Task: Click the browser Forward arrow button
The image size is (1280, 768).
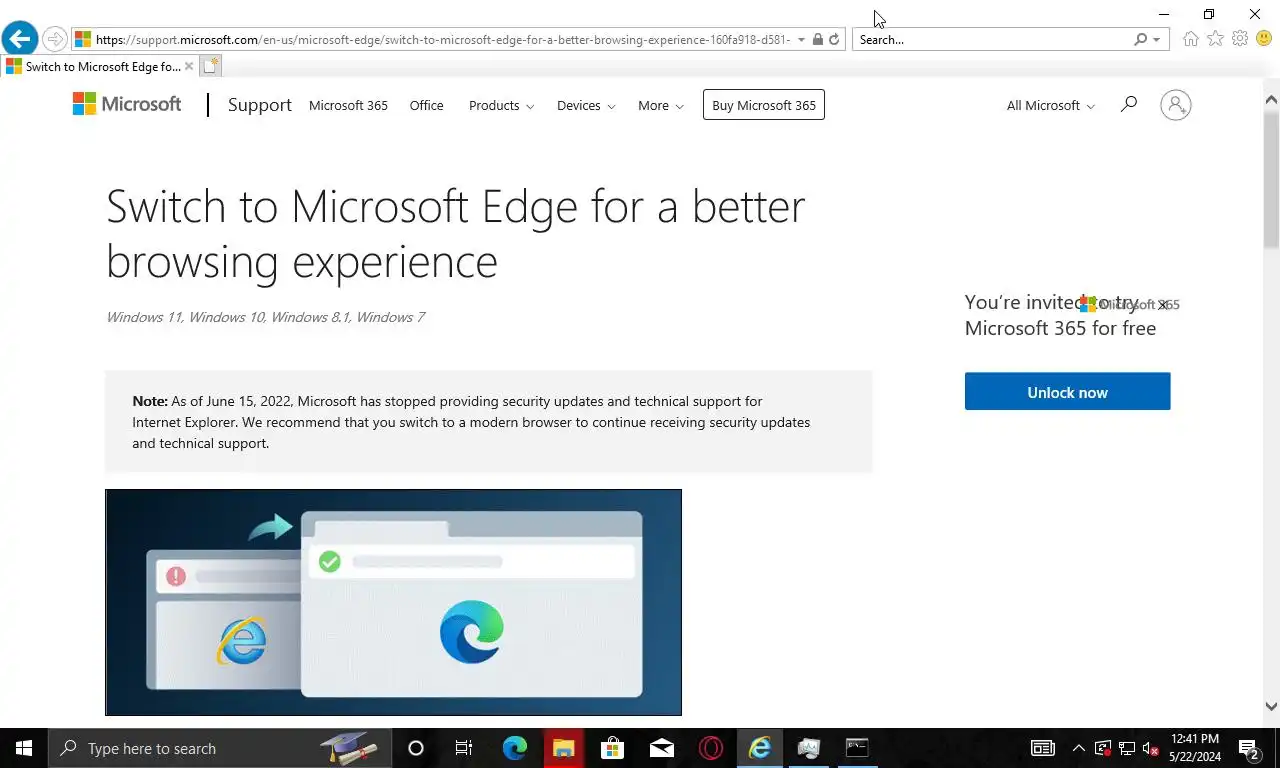Action: pyautogui.click(x=55, y=39)
